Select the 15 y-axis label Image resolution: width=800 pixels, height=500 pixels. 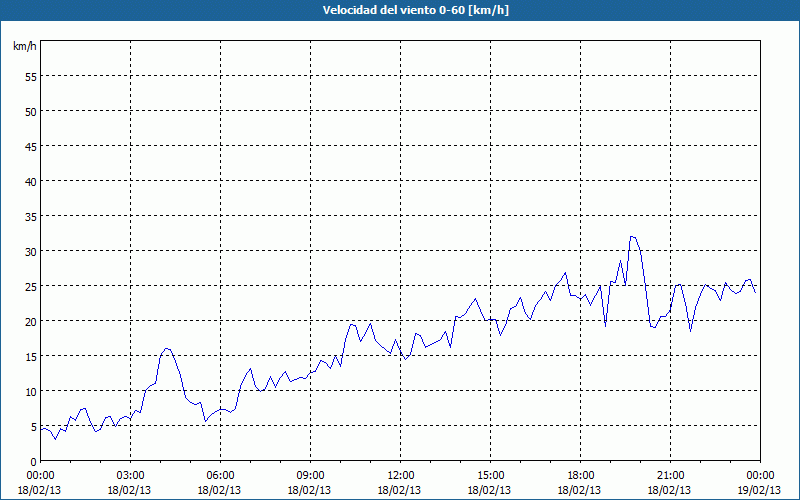pyautogui.click(x=31, y=357)
